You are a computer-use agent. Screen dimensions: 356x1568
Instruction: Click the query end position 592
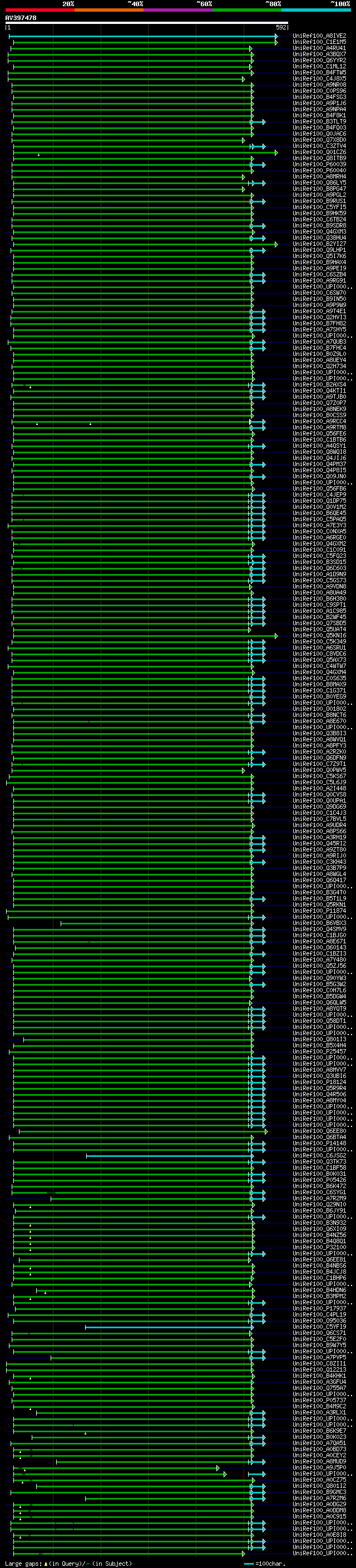[x=281, y=27]
